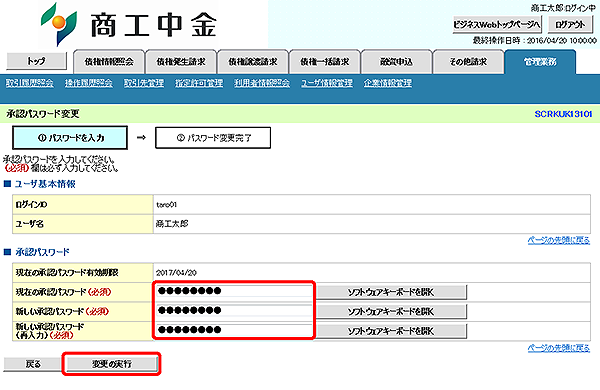
Task: Open the 債権一括請求 tab
Action: (x=325, y=62)
